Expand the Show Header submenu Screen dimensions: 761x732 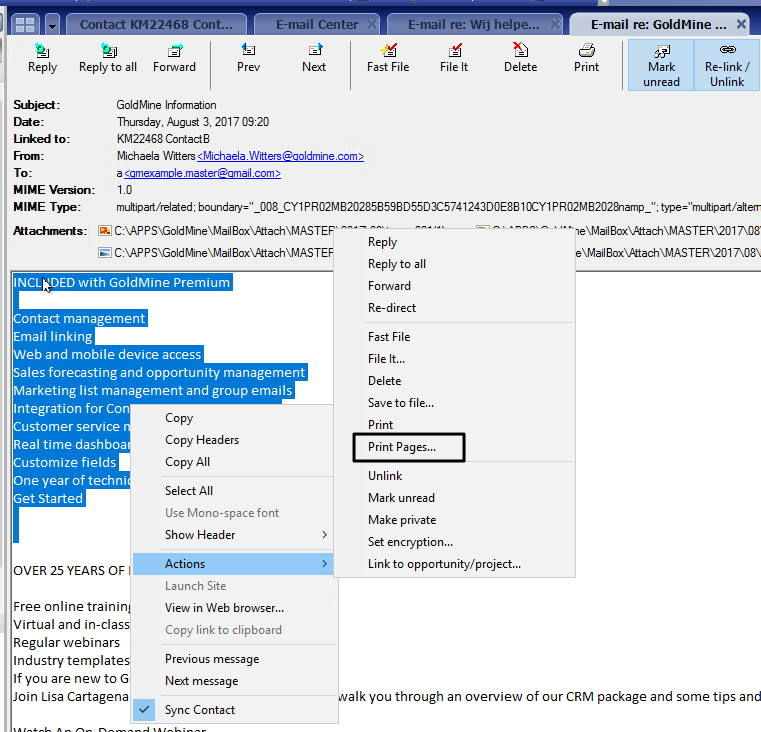(x=324, y=535)
